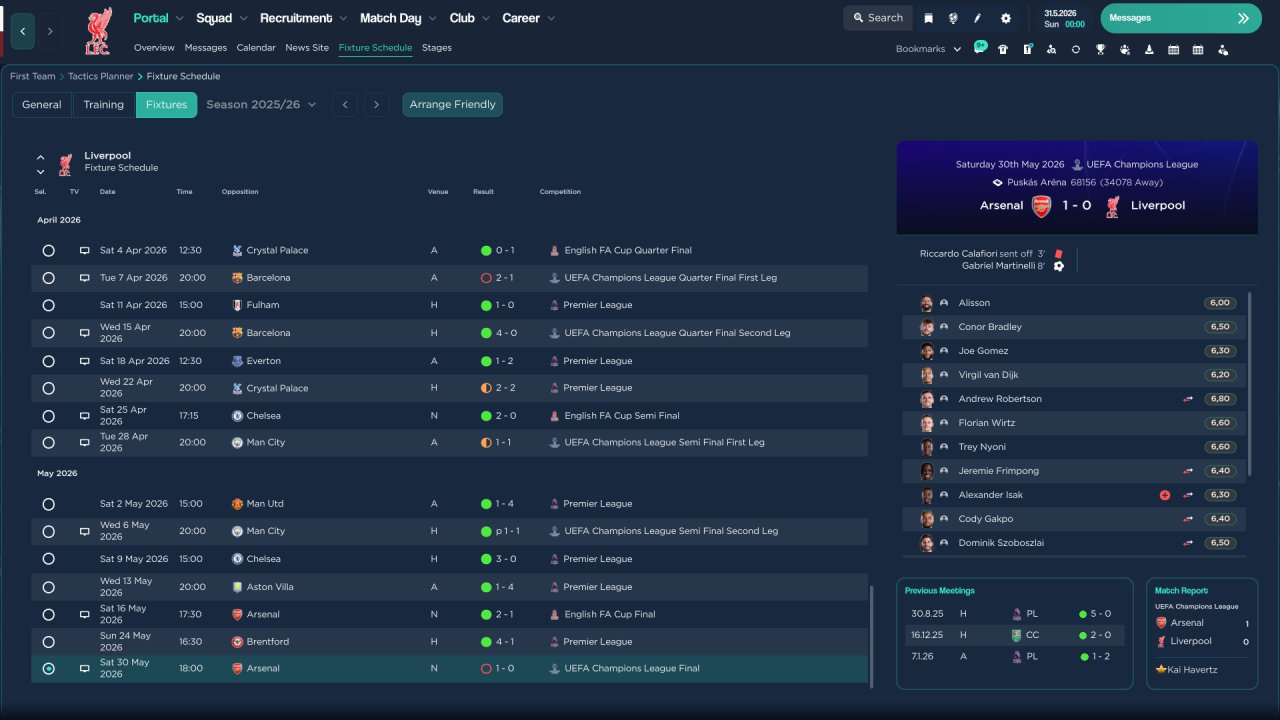Switch to the Training tab
The image size is (1280, 720).
coord(104,105)
